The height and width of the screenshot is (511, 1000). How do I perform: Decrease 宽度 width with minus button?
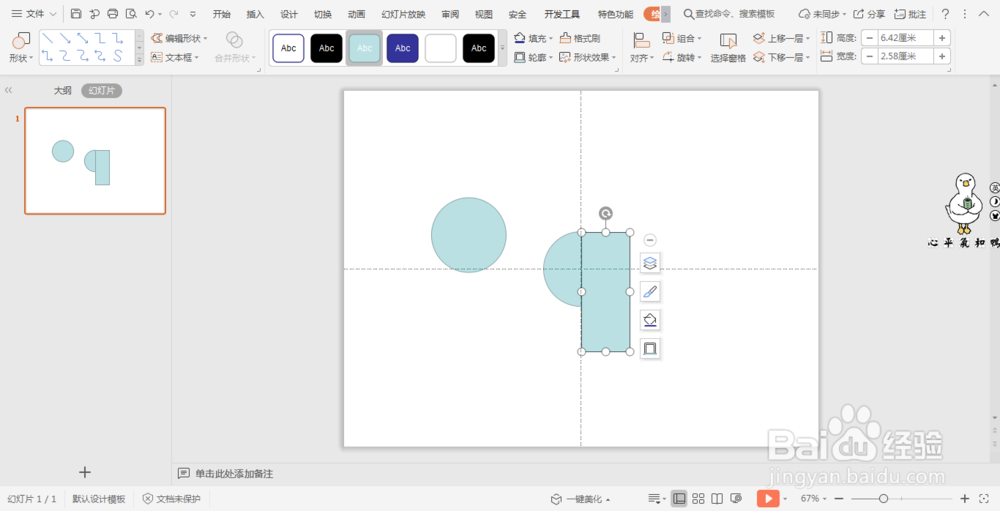click(x=869, y=57)
